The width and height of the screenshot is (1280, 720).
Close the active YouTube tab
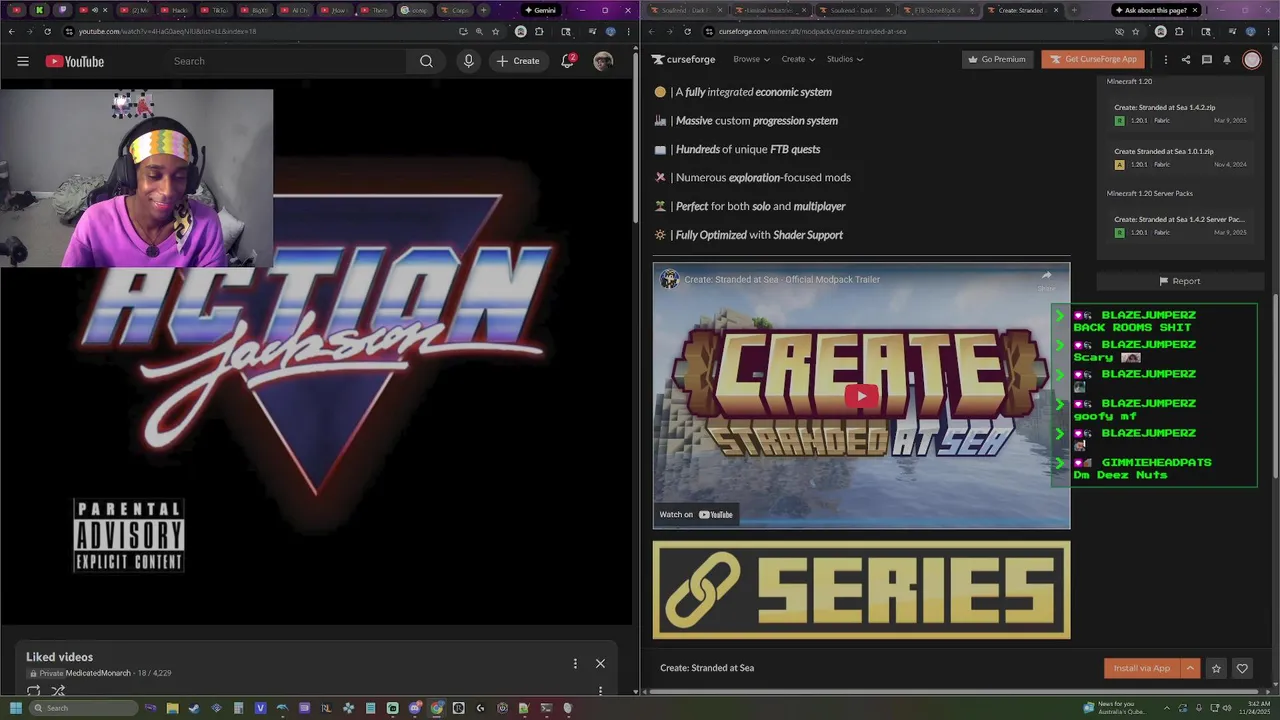point(105,10)
